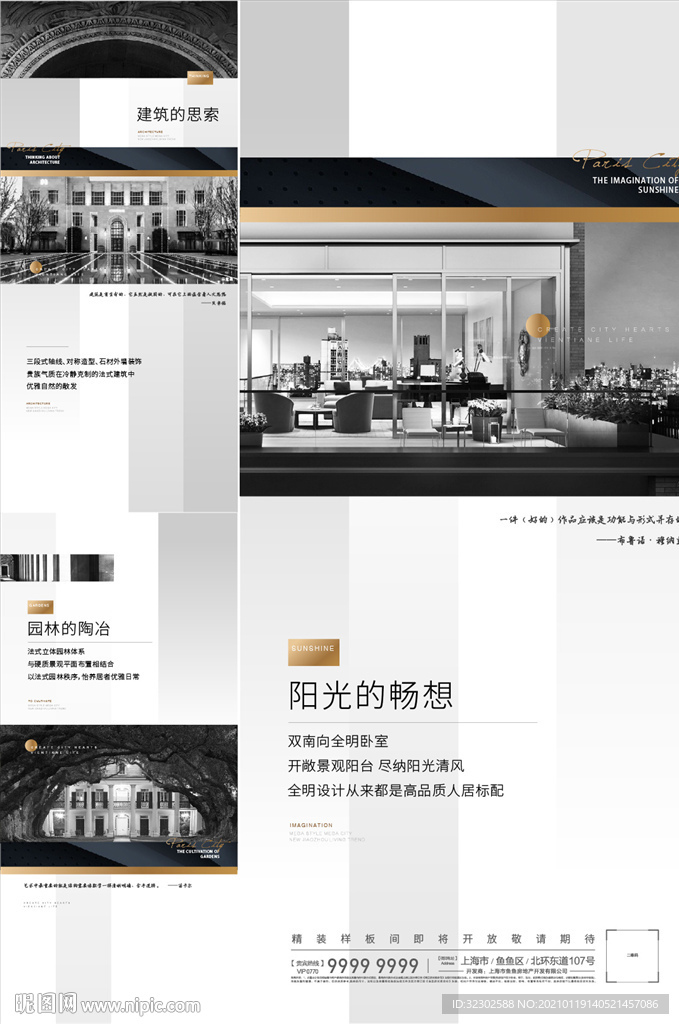Image resolution: width=679 pixels, height=1024 pixels.
Task: Click the text line 双南向全明卧室
Action: tap(338, 741)
